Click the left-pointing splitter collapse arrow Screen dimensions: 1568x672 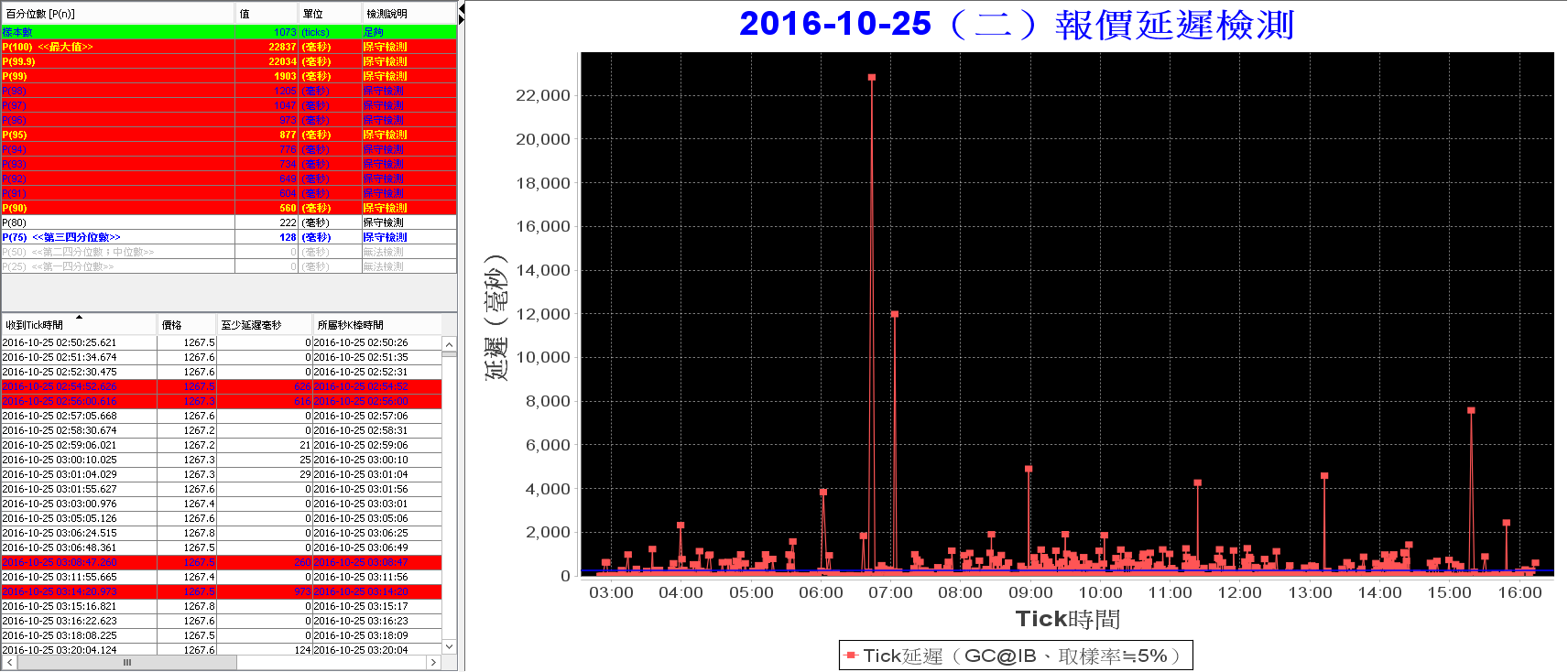[x=462, y=9]
